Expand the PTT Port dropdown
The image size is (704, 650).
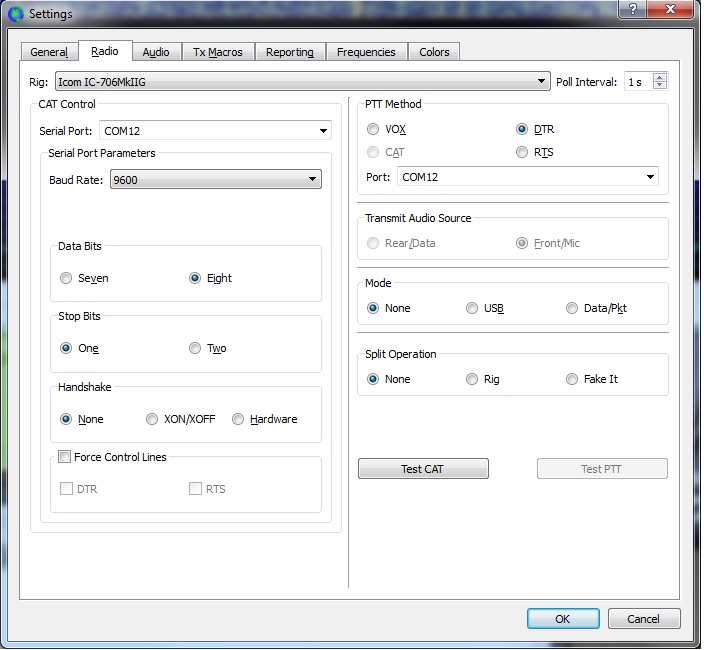pyautogui.click(x=651, y=177)
